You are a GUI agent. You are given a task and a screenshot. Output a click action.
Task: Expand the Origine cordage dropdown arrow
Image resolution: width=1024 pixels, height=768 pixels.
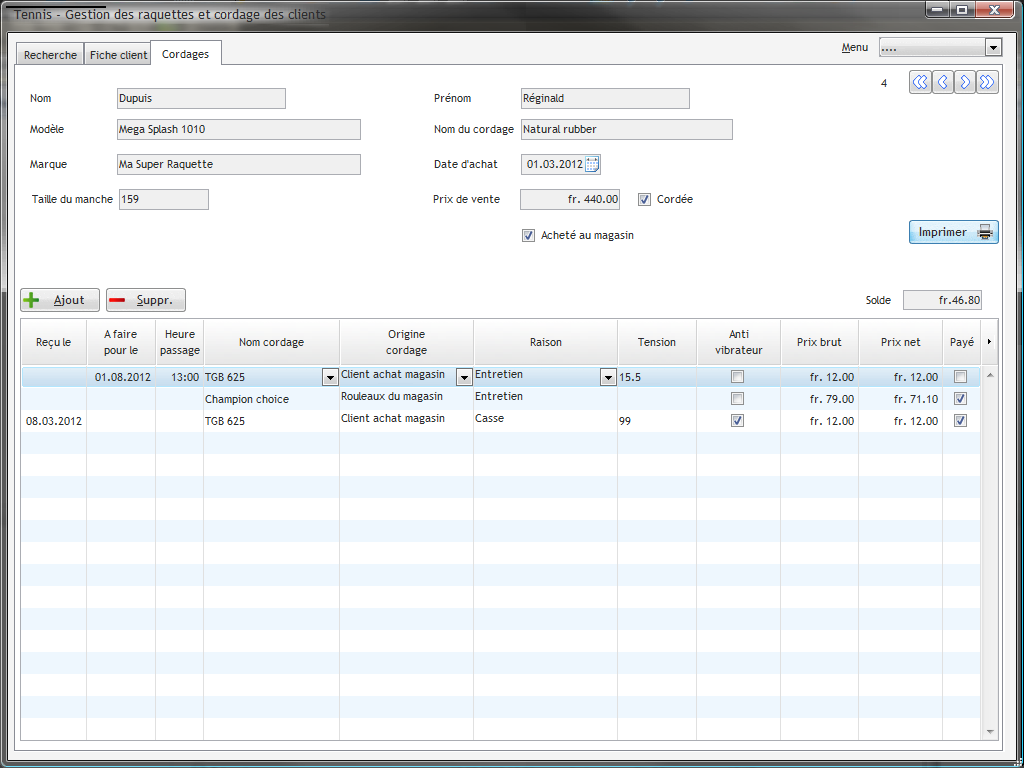pos(464,377)
